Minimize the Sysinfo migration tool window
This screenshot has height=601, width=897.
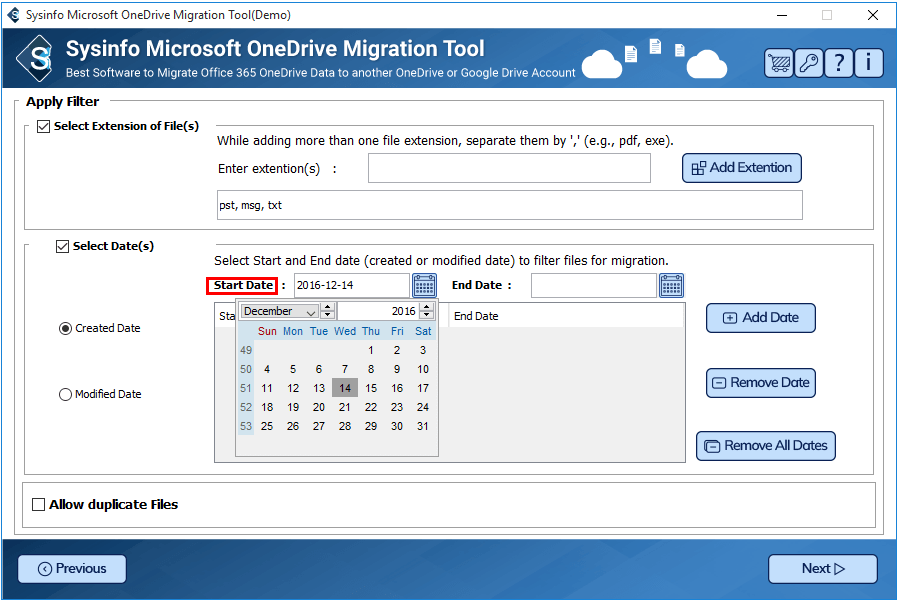[782, 15]
